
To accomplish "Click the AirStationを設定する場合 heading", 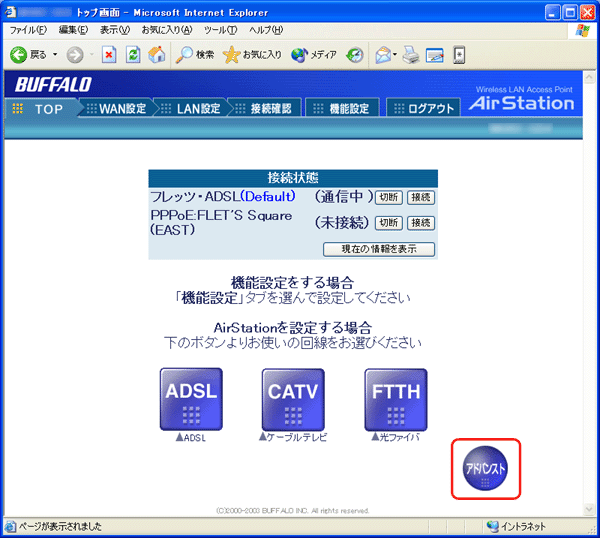I will 293,328.
